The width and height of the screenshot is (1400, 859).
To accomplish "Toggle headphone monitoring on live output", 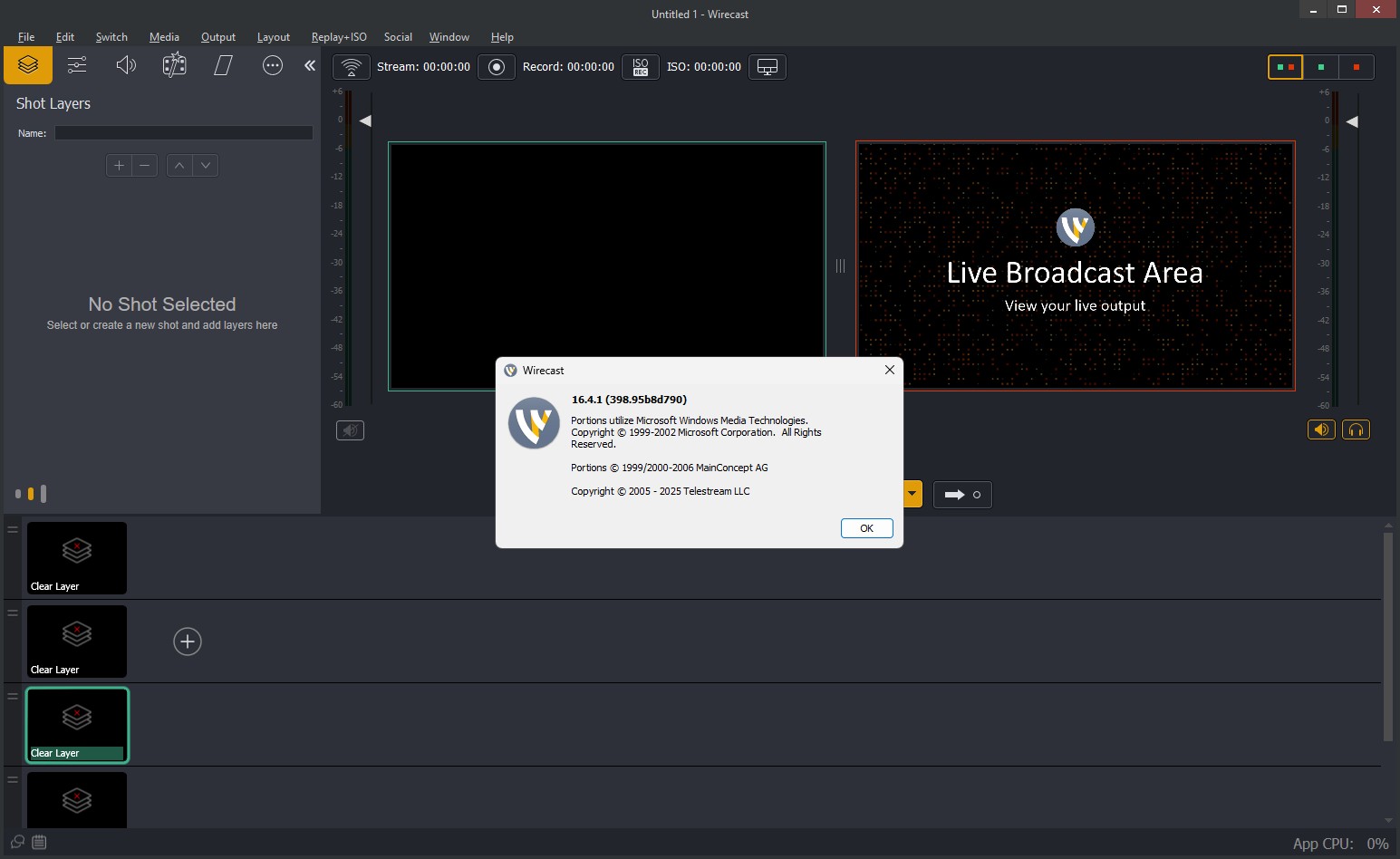I will [1356, 429].
